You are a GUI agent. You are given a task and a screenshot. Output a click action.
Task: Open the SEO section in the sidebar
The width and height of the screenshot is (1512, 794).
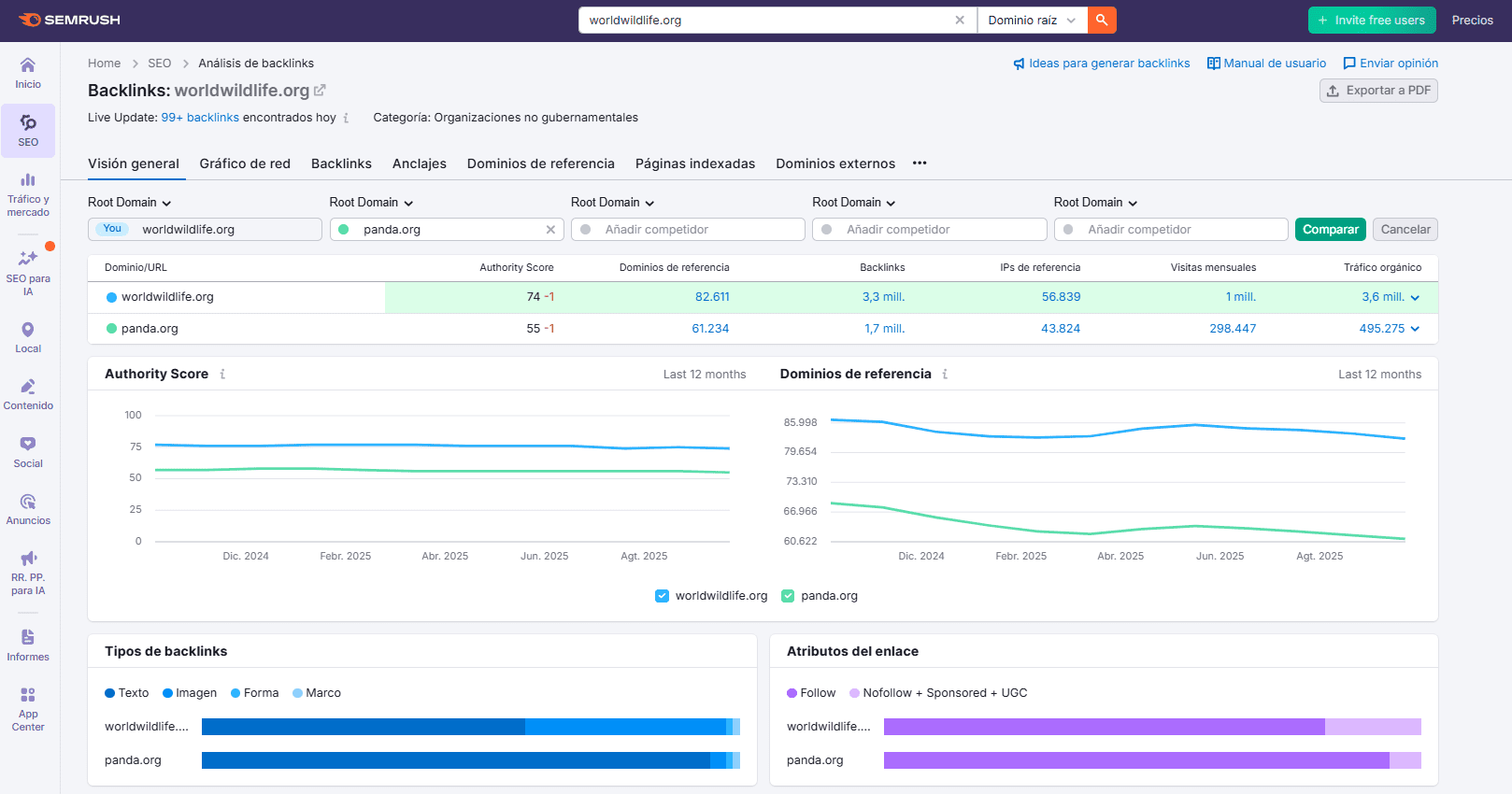[x=28, y=130]
